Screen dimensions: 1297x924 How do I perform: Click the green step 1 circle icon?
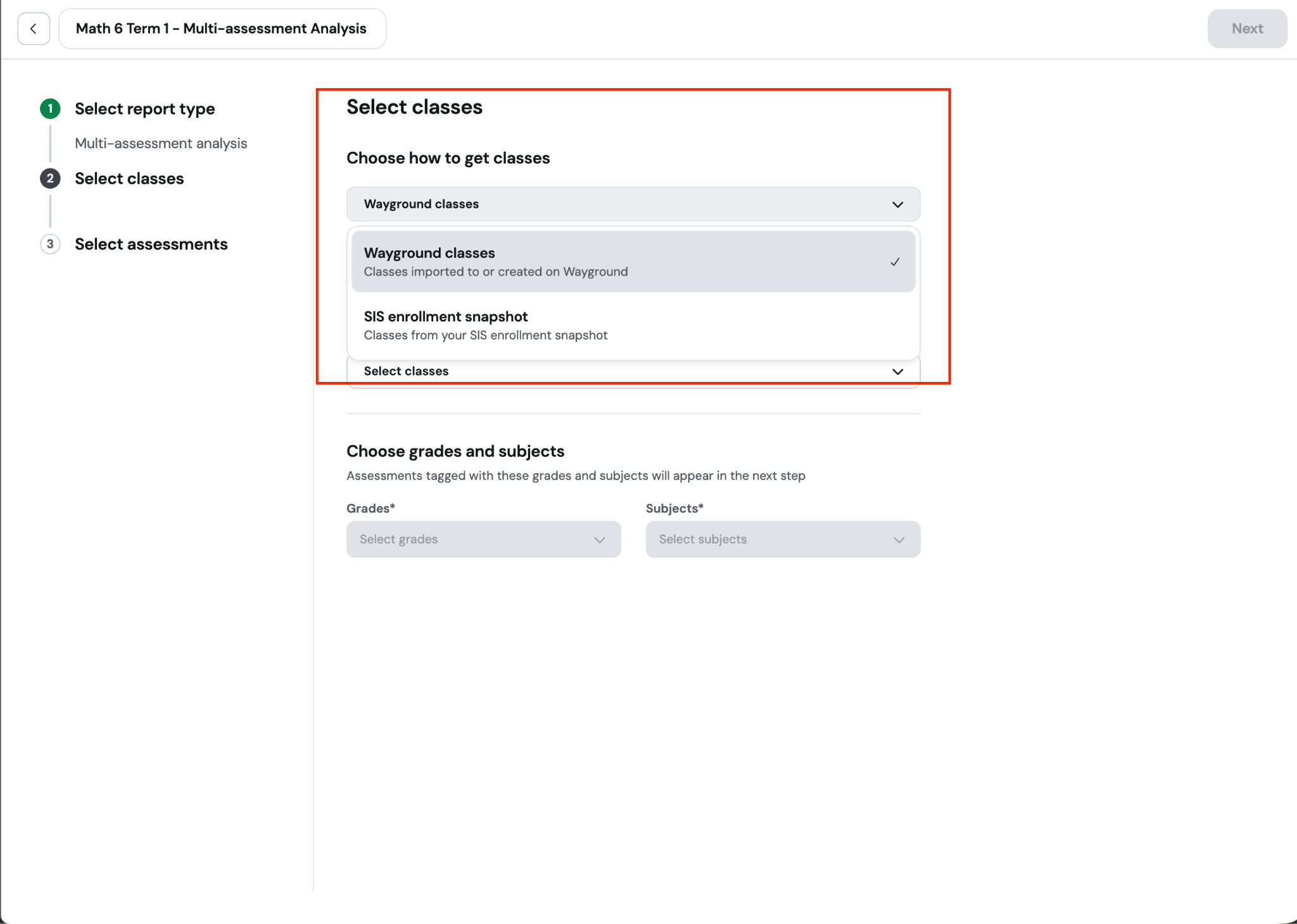pyautogui.click(x=50, y=109)
